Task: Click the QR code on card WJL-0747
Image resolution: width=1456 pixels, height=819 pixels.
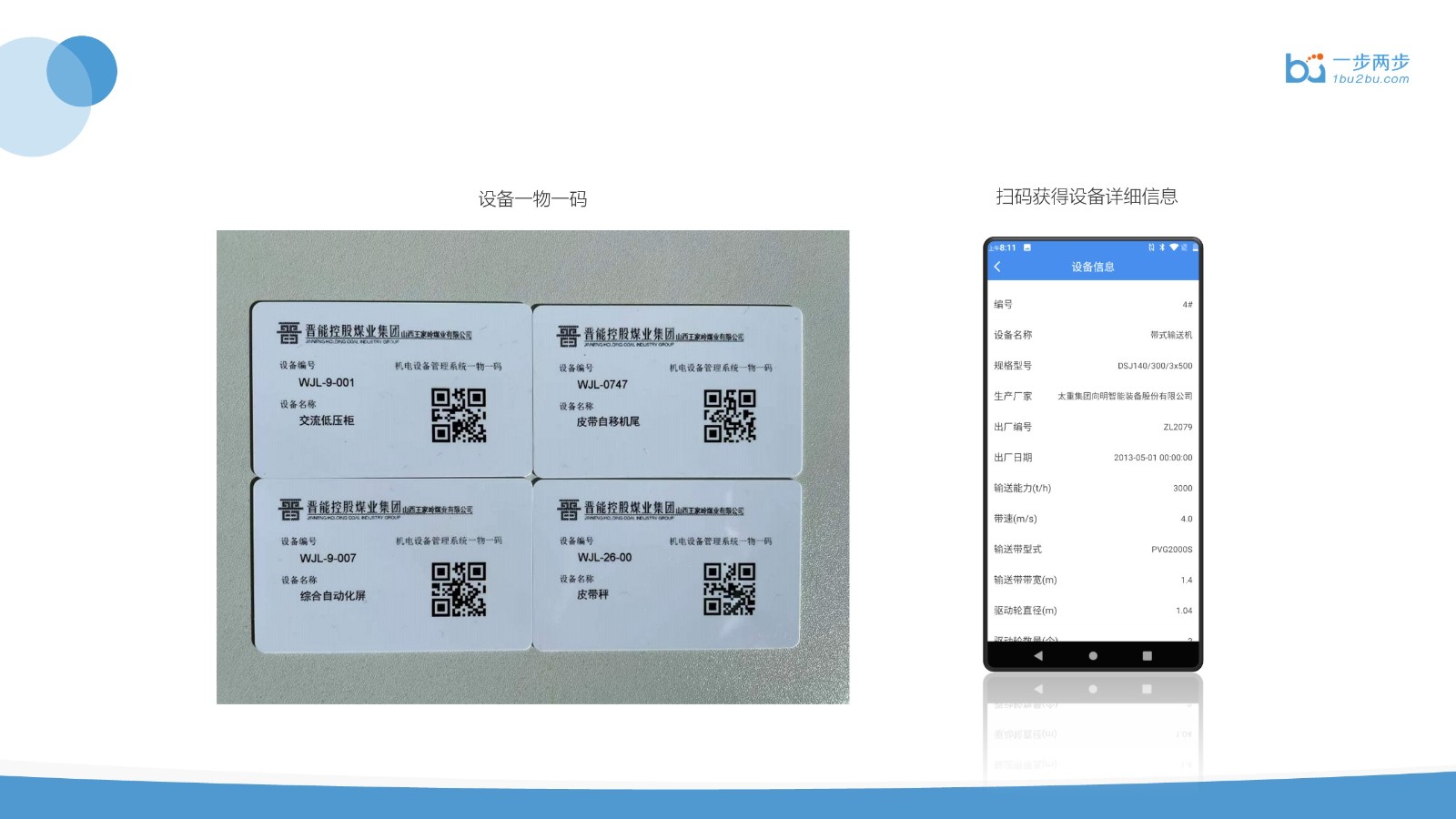Action: [x=730, y=416]
